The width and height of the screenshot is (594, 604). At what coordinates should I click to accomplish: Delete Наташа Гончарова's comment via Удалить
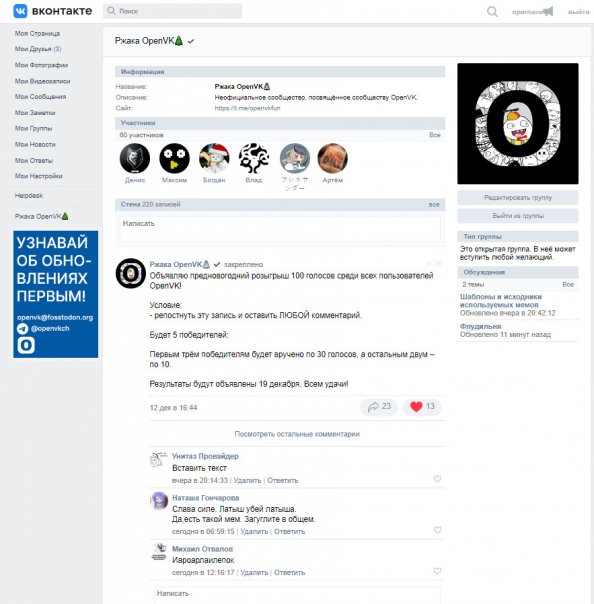(254, 532)
